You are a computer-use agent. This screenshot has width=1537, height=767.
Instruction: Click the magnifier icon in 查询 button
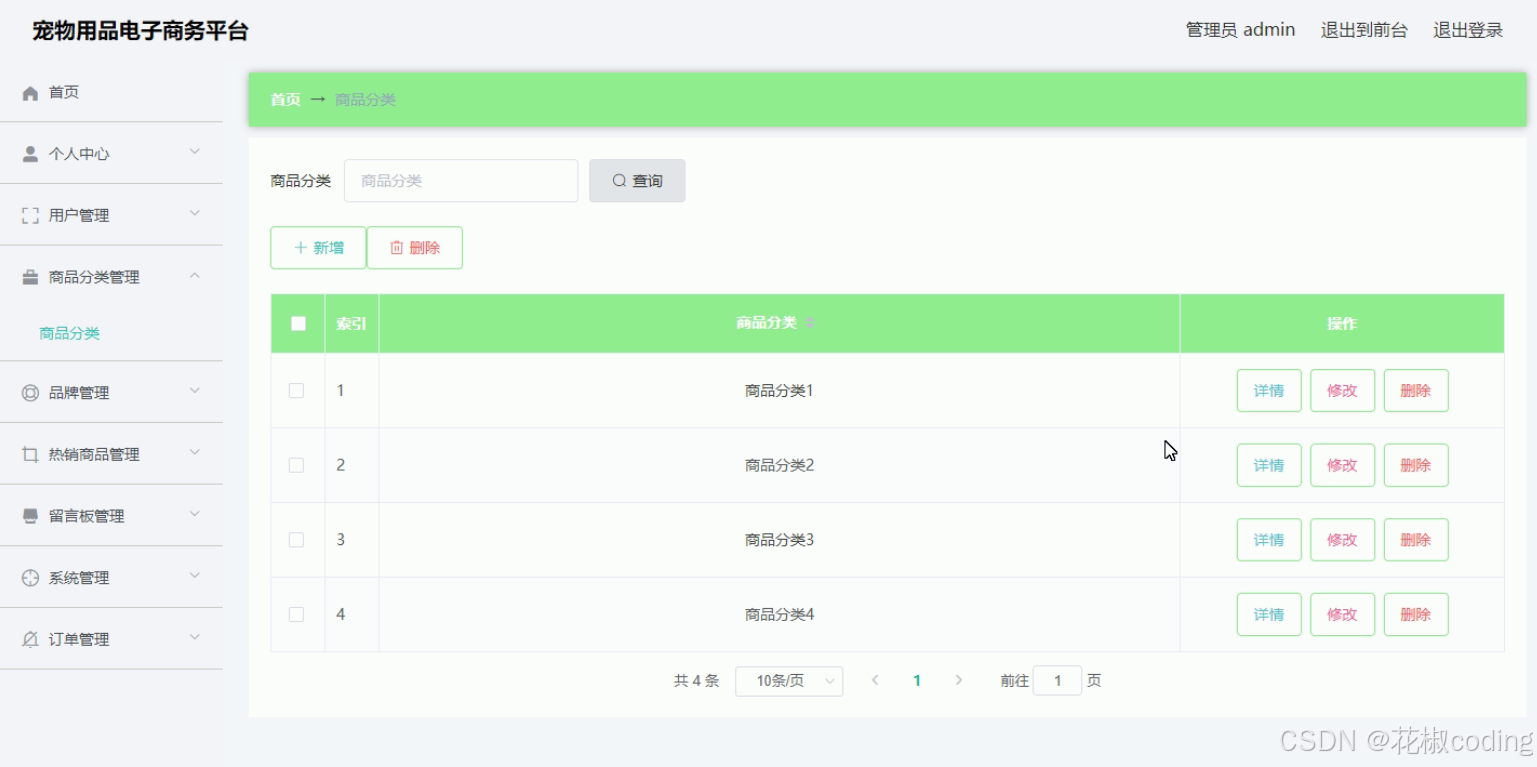pyautogui.click(x=619, y=181)
